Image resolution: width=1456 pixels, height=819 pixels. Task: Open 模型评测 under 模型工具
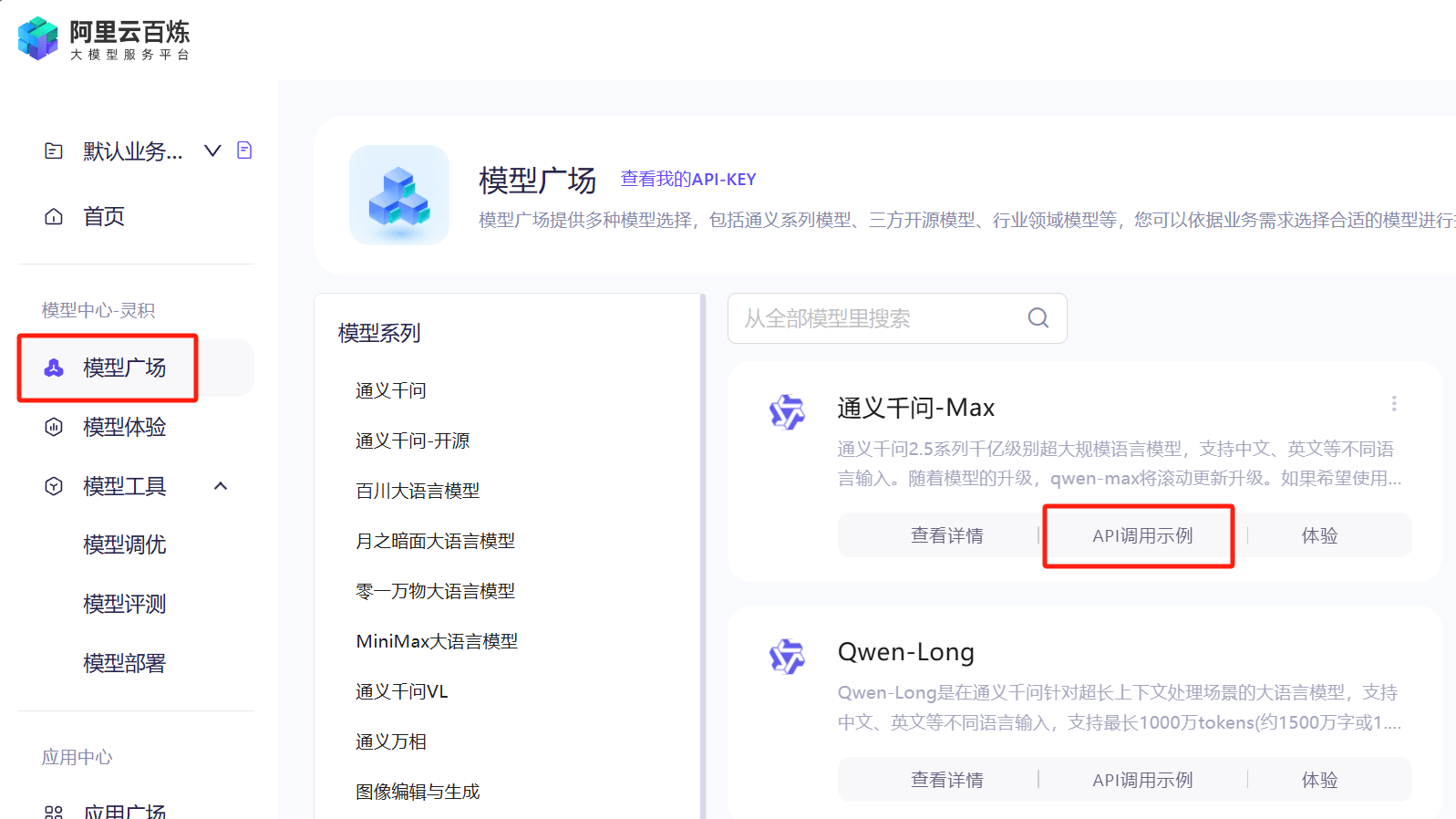pos(125,604)
